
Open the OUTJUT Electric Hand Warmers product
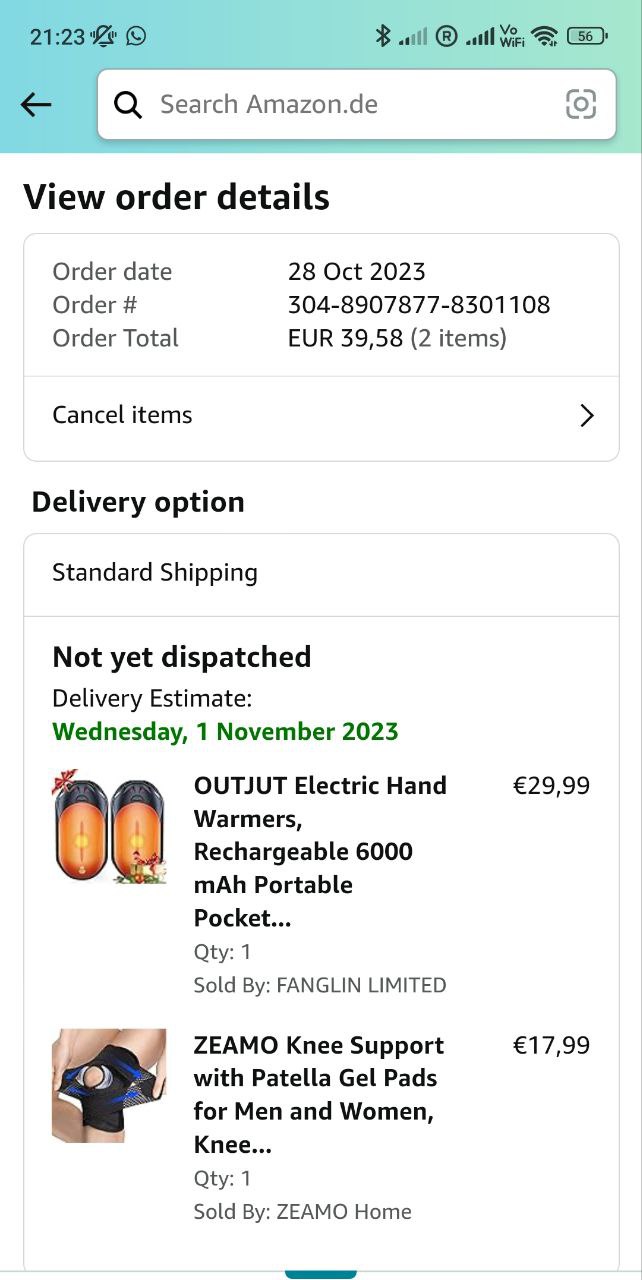click(x=320, y=851)
